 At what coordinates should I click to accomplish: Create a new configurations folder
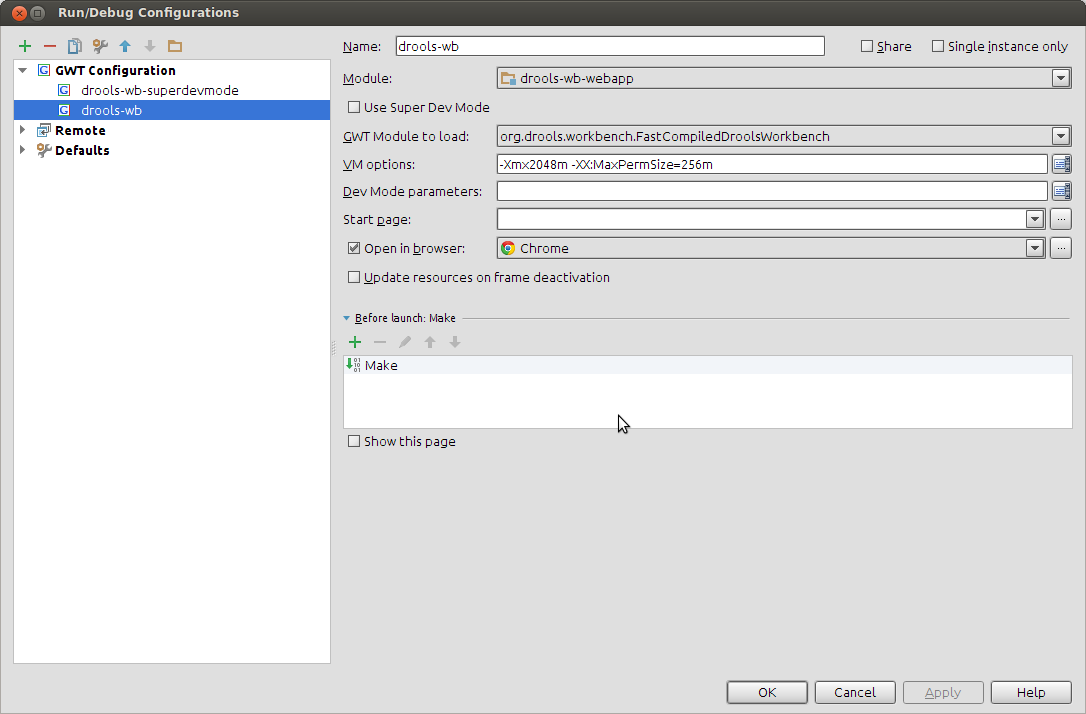pyautogui.click(x=175, y=46)
